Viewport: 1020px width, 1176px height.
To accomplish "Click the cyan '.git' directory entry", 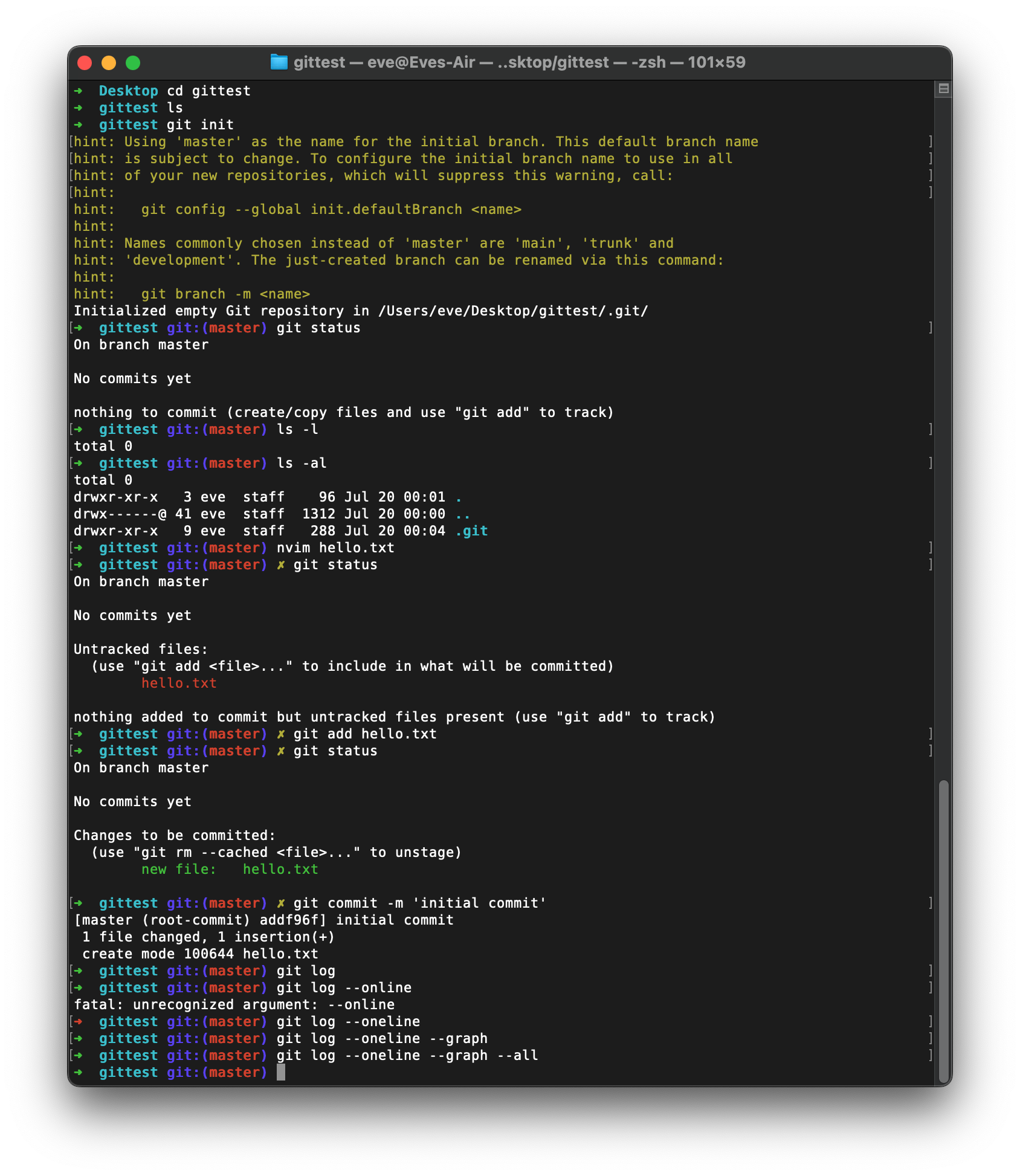I will tap(471, 531).
